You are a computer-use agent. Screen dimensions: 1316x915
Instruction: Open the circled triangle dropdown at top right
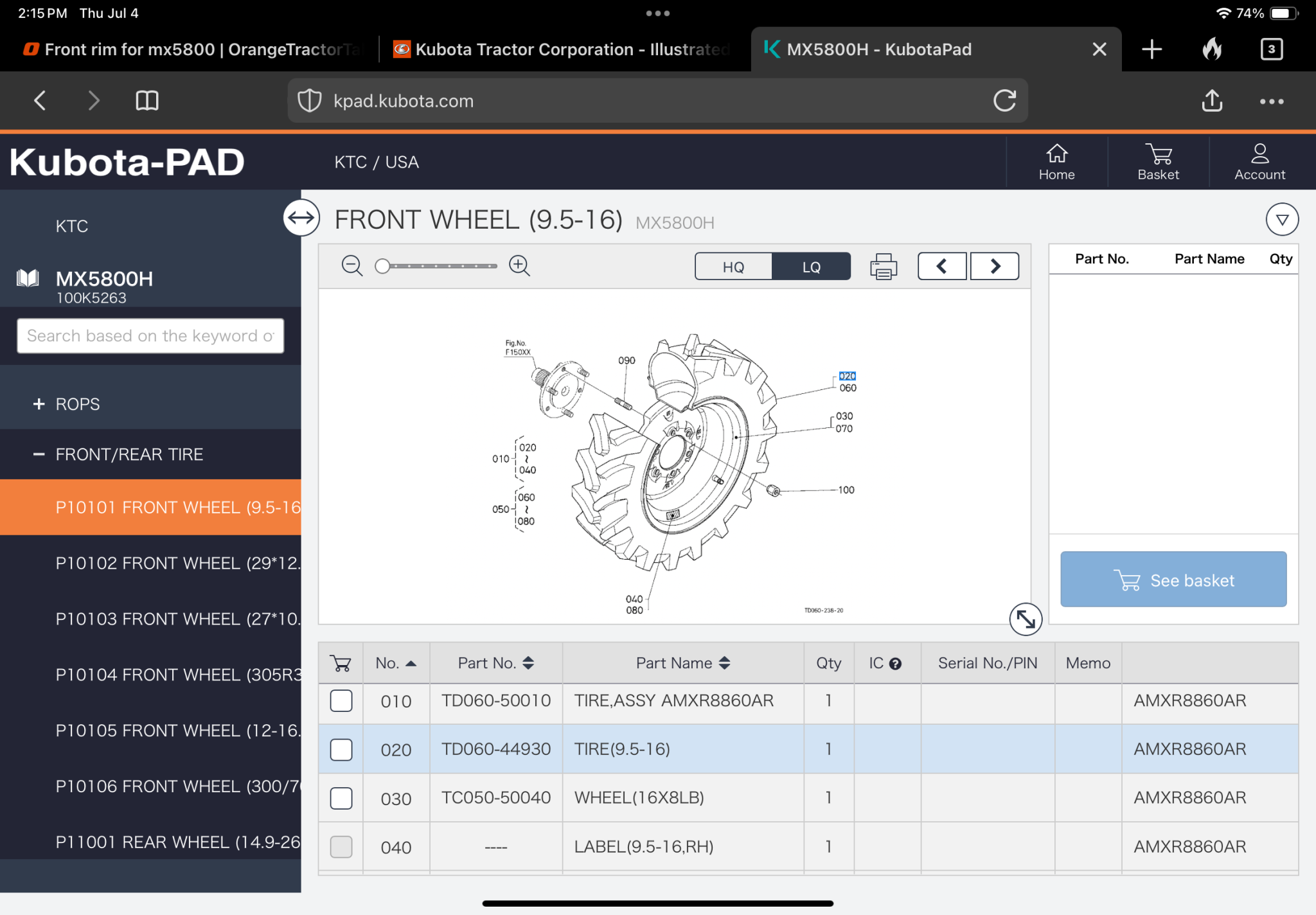1282,220
